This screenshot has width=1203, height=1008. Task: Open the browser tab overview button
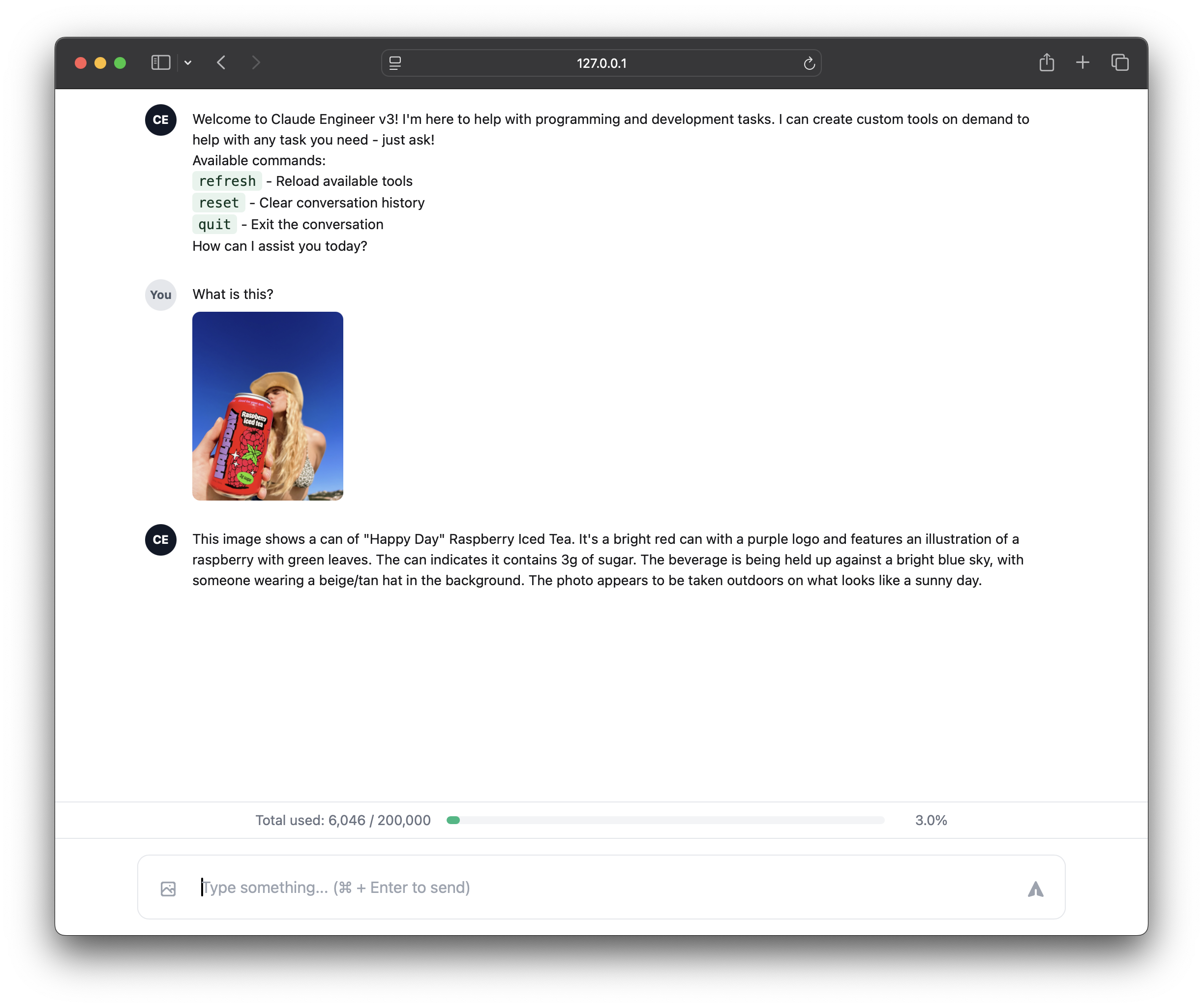pyautogui.click(x=1119, y=62)
